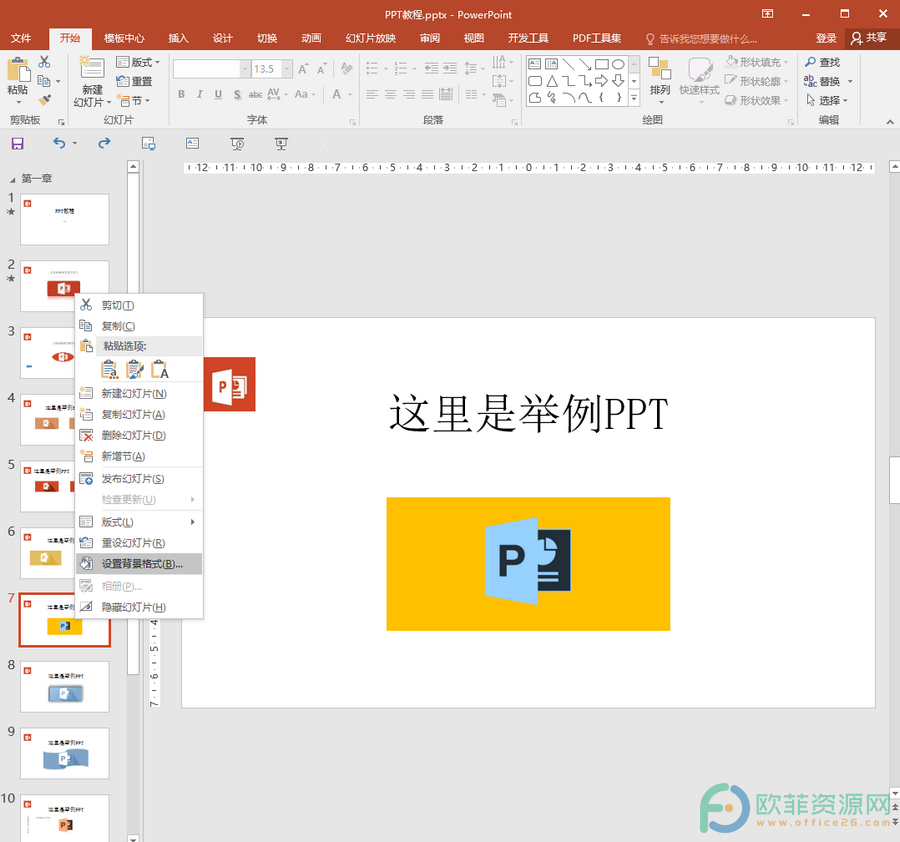Choose Keep Source Formatting paste option icon
900x842 pixels.
134,370
